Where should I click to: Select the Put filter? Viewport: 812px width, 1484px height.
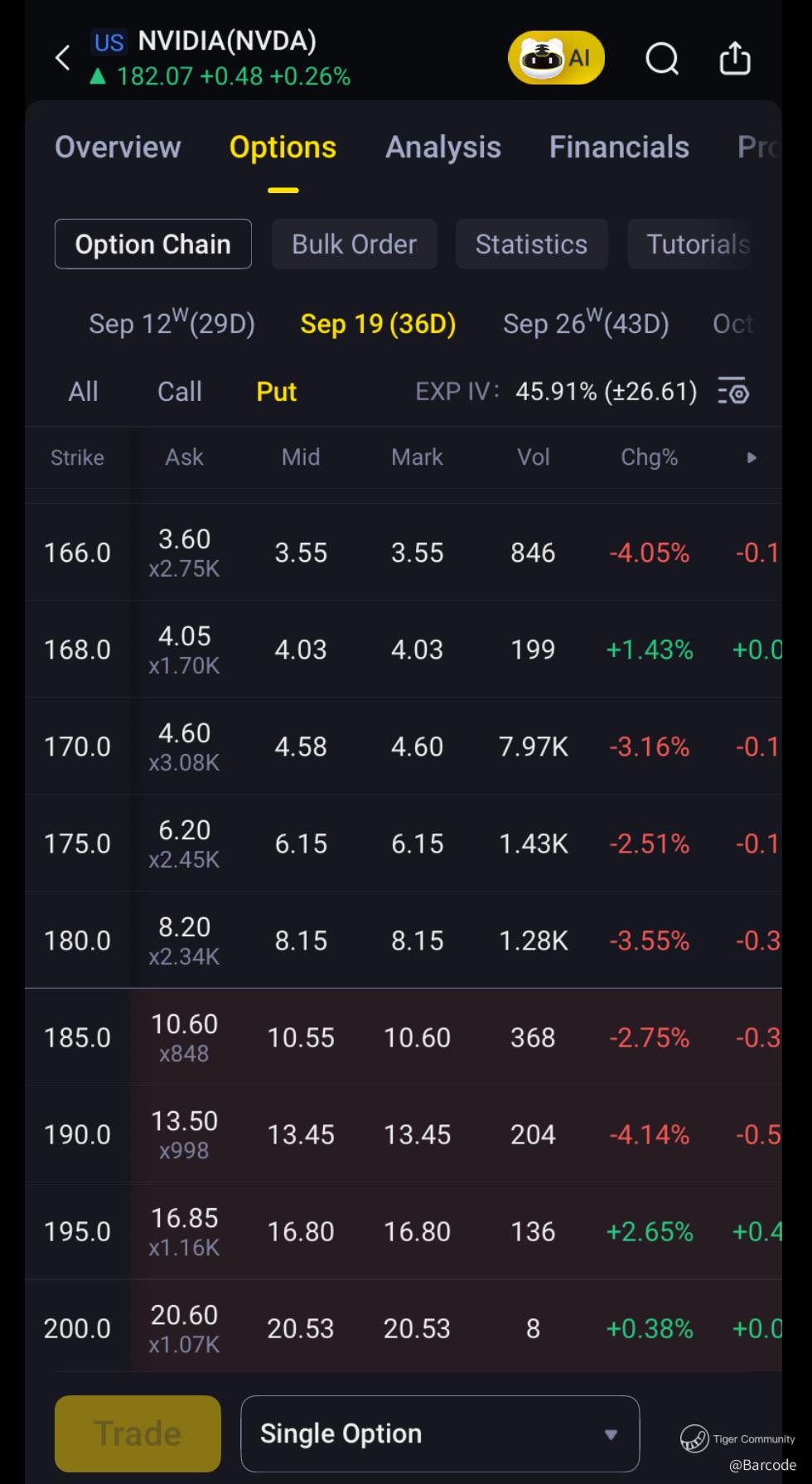(x=276, y=391)
